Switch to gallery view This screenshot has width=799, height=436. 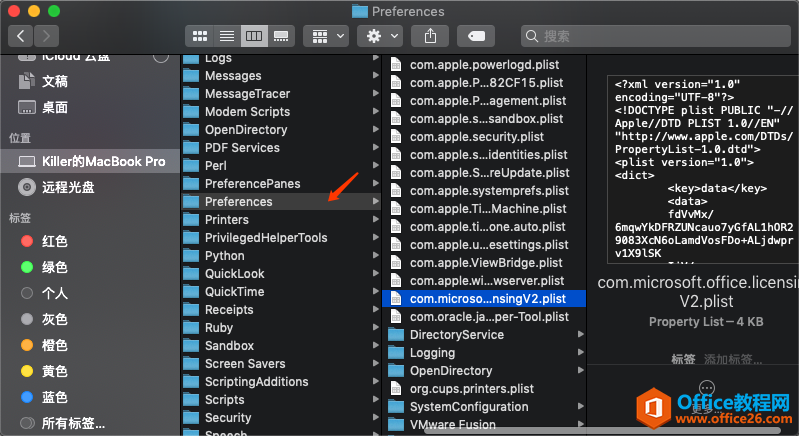281,36
